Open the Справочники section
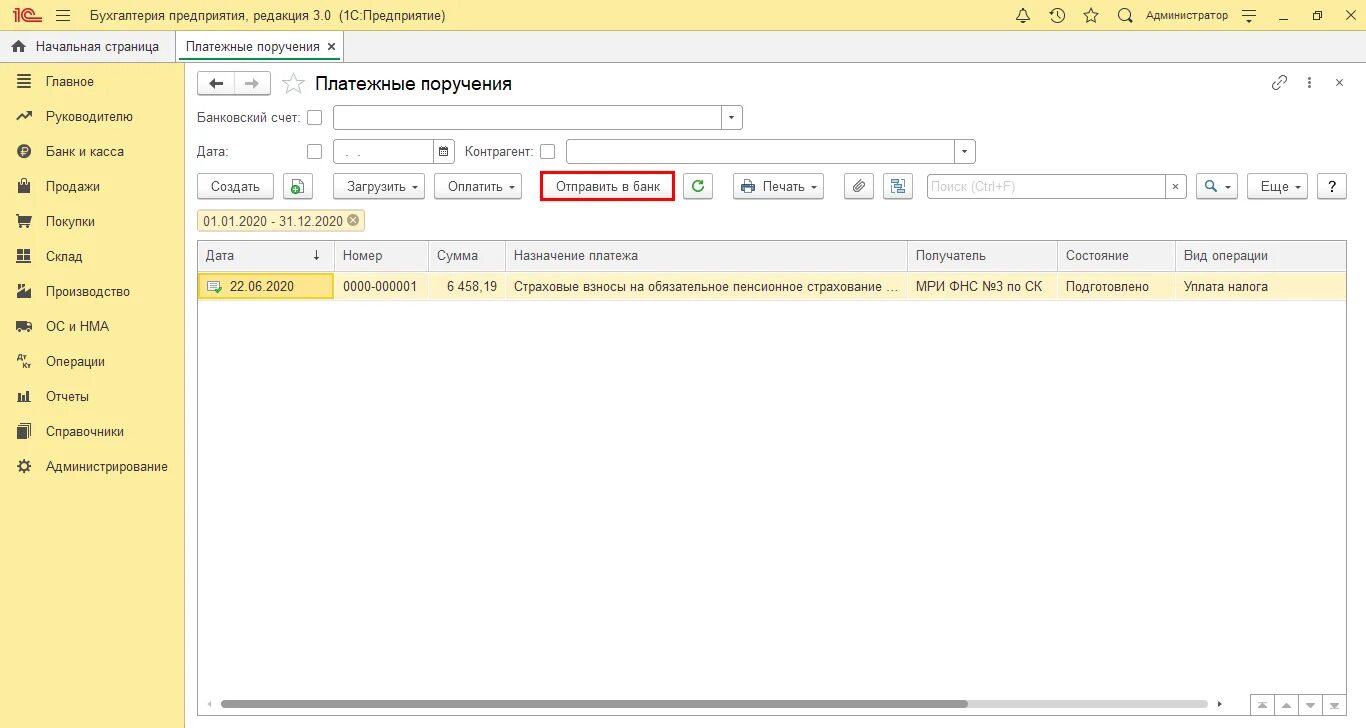 [92, 432]
